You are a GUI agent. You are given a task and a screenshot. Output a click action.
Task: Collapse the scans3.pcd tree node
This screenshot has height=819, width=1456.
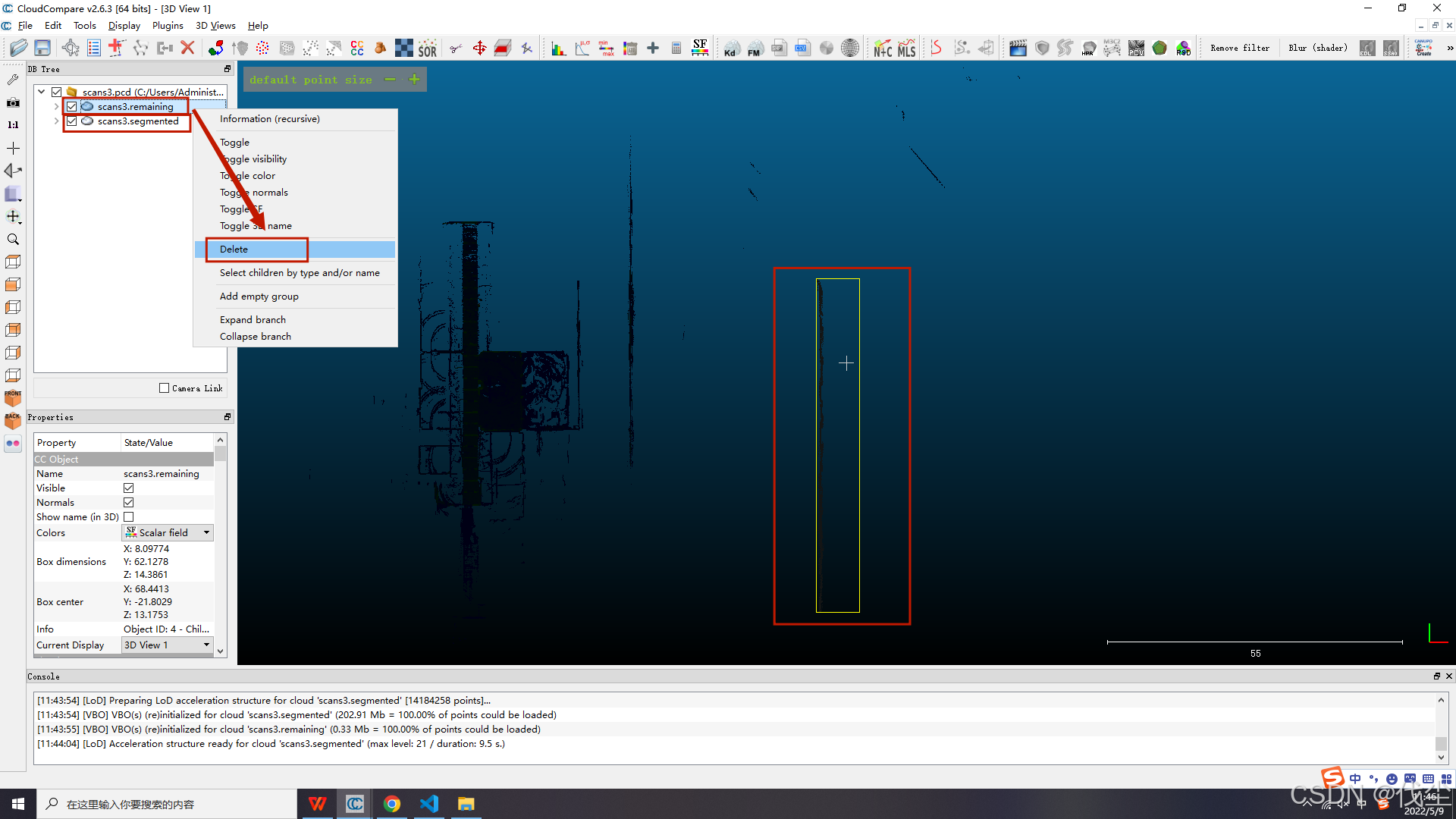point(42,92)
